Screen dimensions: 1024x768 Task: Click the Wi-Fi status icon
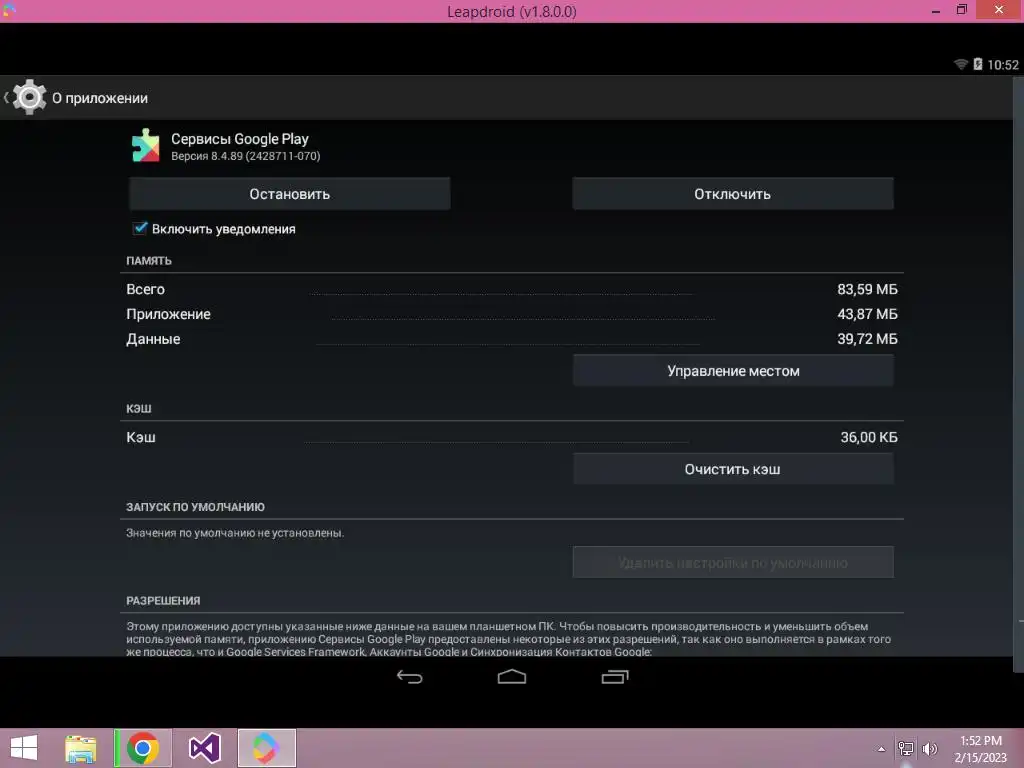coord(961,64)
